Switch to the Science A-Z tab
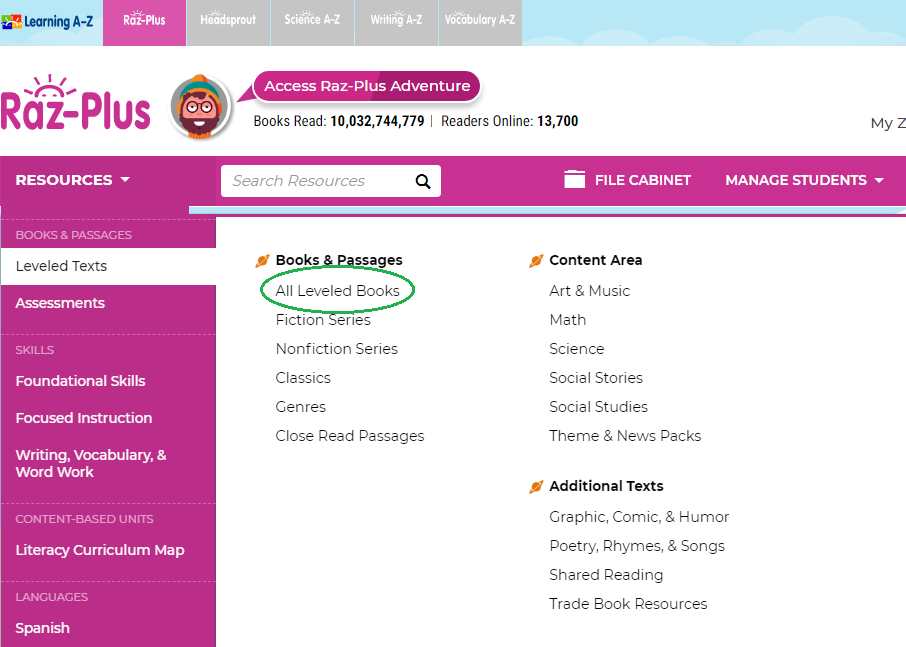Screen dimensions: 906x647 (x=312, y=23)
